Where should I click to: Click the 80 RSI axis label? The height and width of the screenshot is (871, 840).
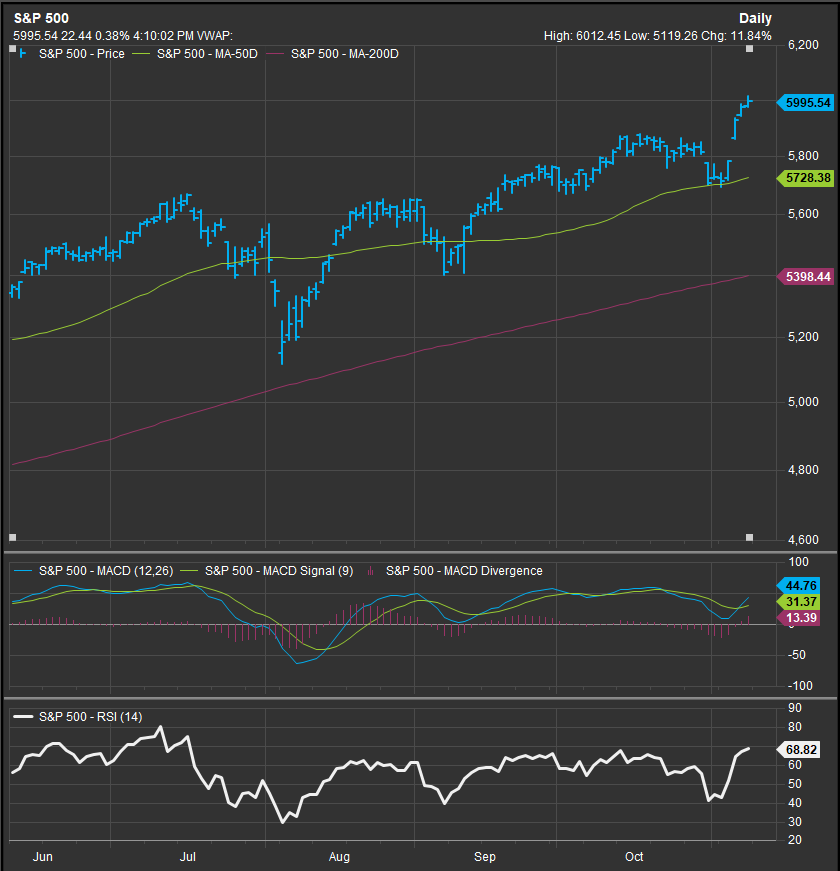point(795,727)
